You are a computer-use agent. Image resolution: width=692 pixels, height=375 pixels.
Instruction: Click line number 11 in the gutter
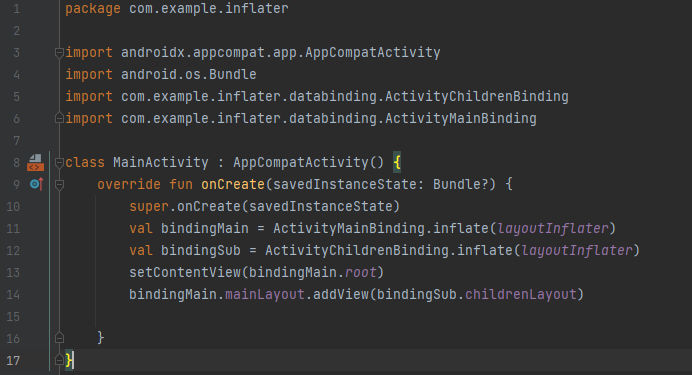tap(13, 229)
